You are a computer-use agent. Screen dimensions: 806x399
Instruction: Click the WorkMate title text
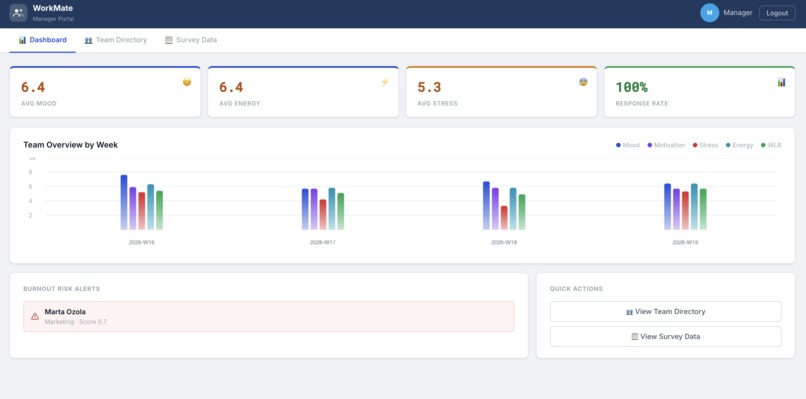point(53,8)
